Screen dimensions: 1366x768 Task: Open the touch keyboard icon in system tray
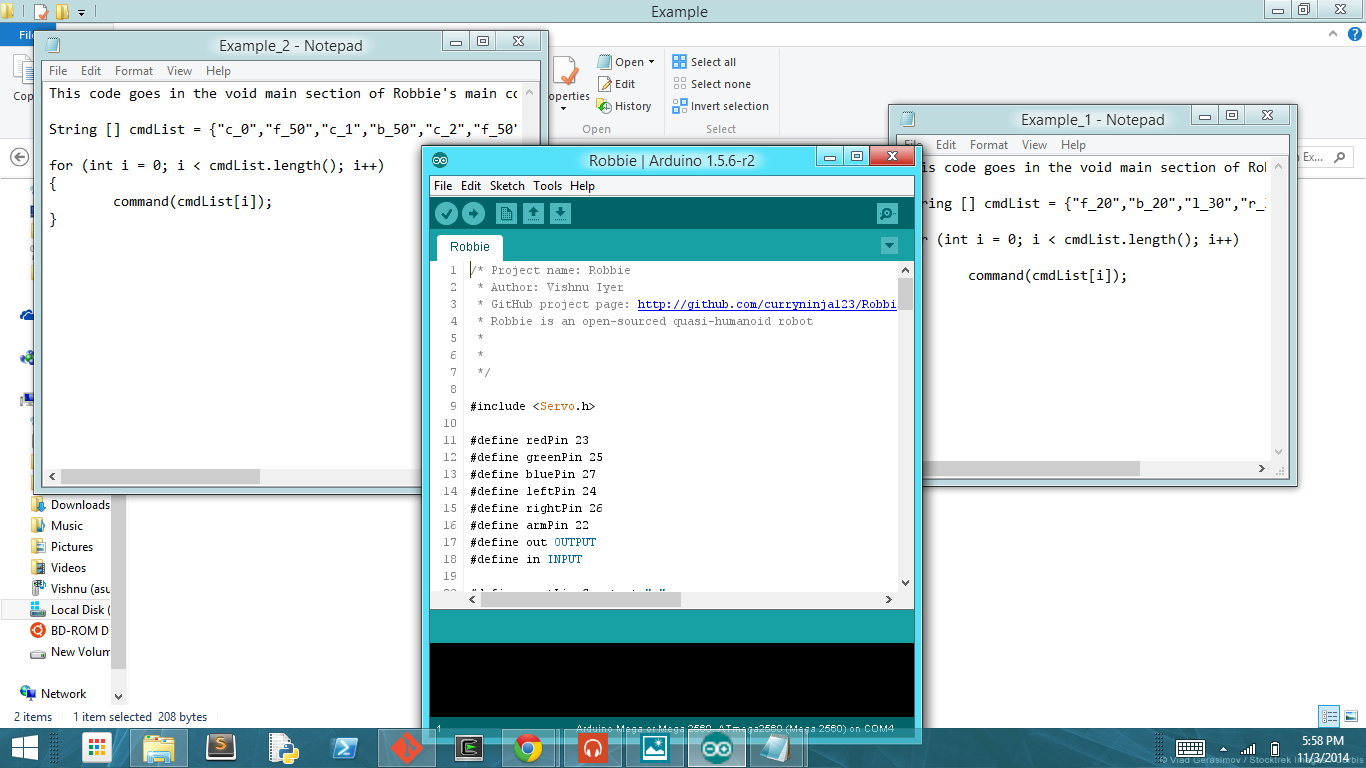[1190, 748]
